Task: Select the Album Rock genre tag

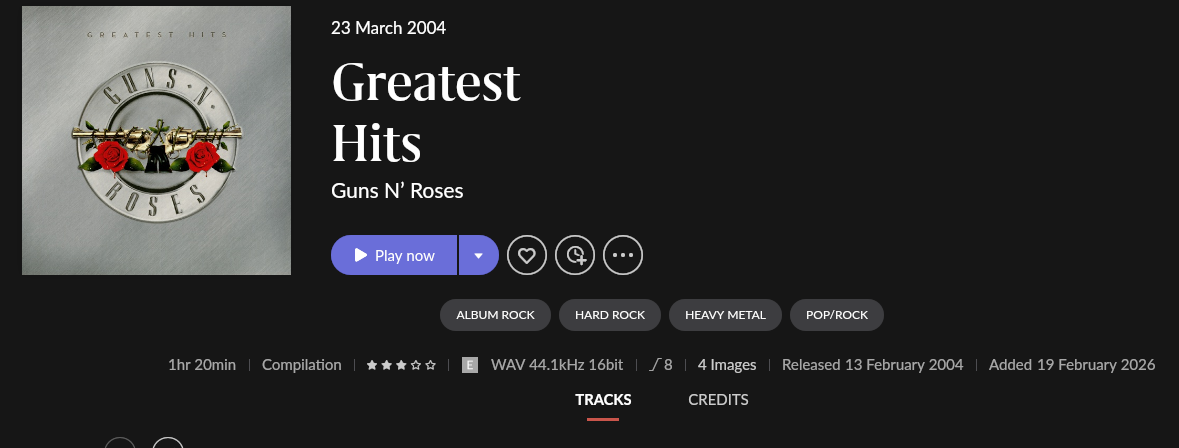Action: tap(495, 315)
